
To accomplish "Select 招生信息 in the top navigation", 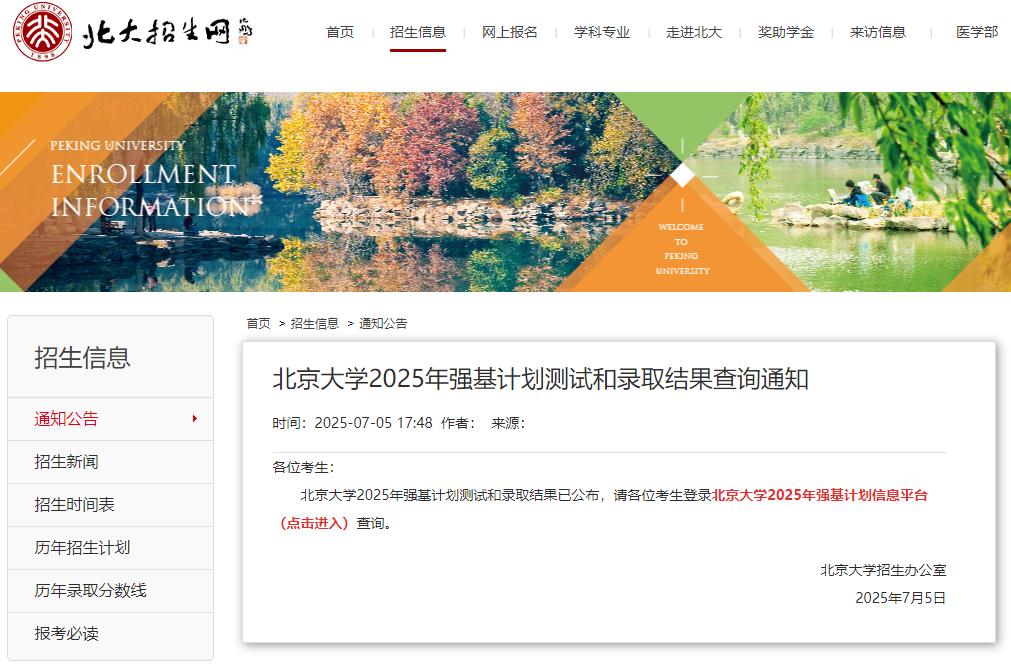I will pos(418,32).
